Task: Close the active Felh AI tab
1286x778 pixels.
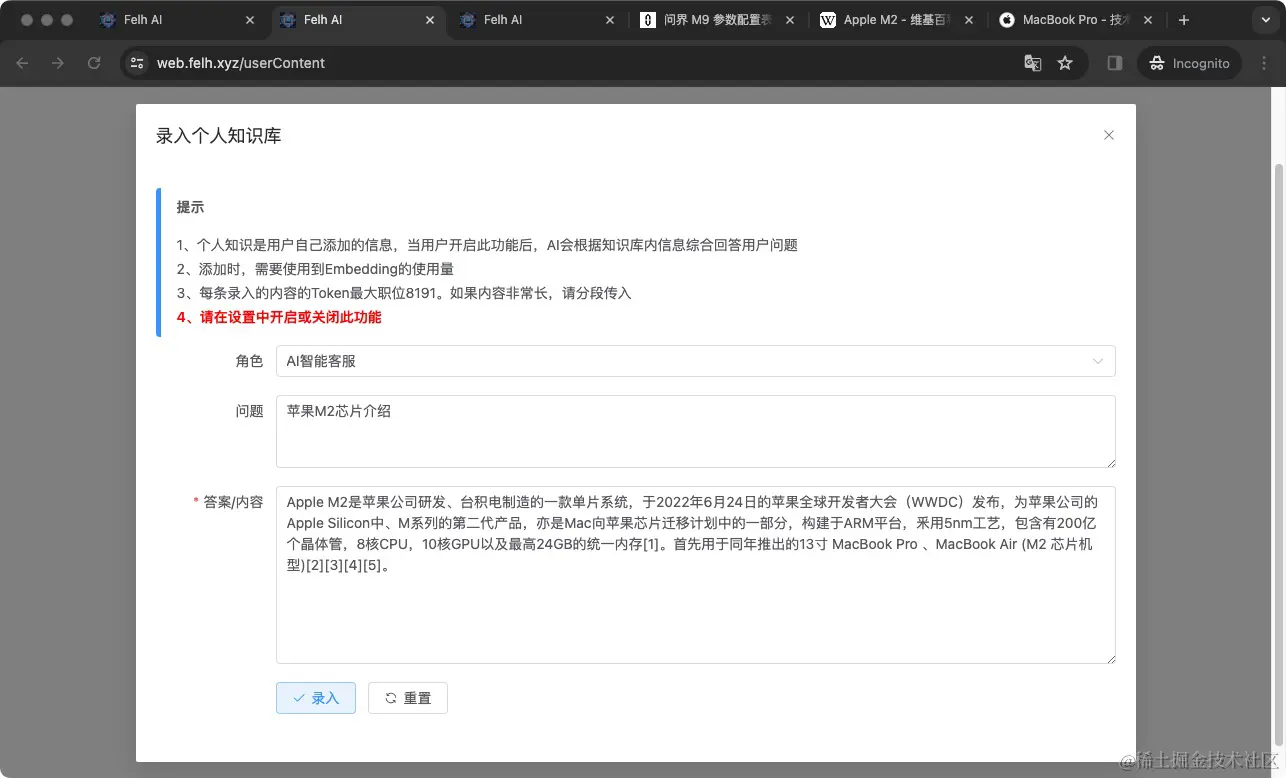Action: (x=430, y=20)
